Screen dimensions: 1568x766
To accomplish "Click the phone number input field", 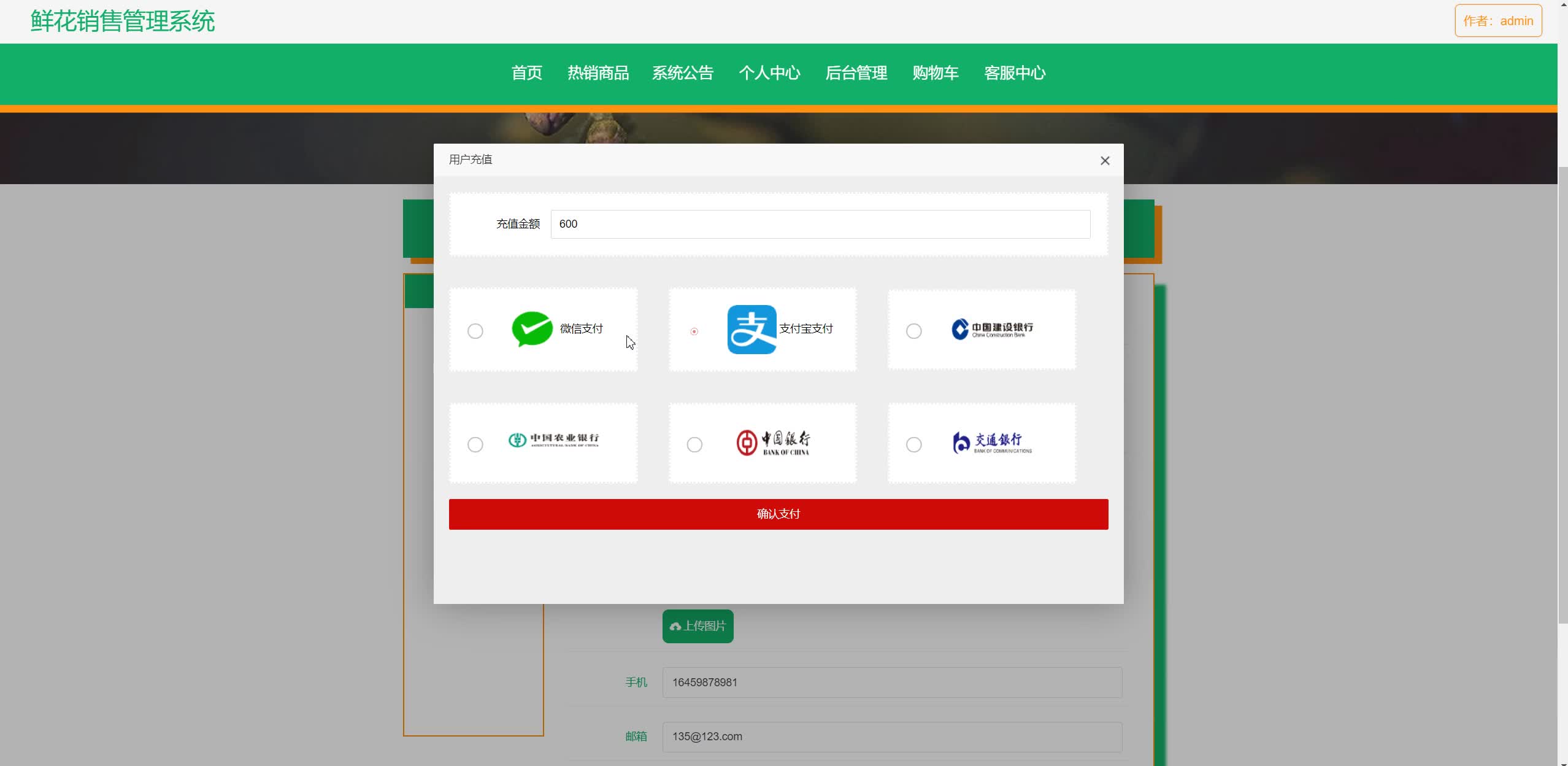I will (x=890, y=682).
